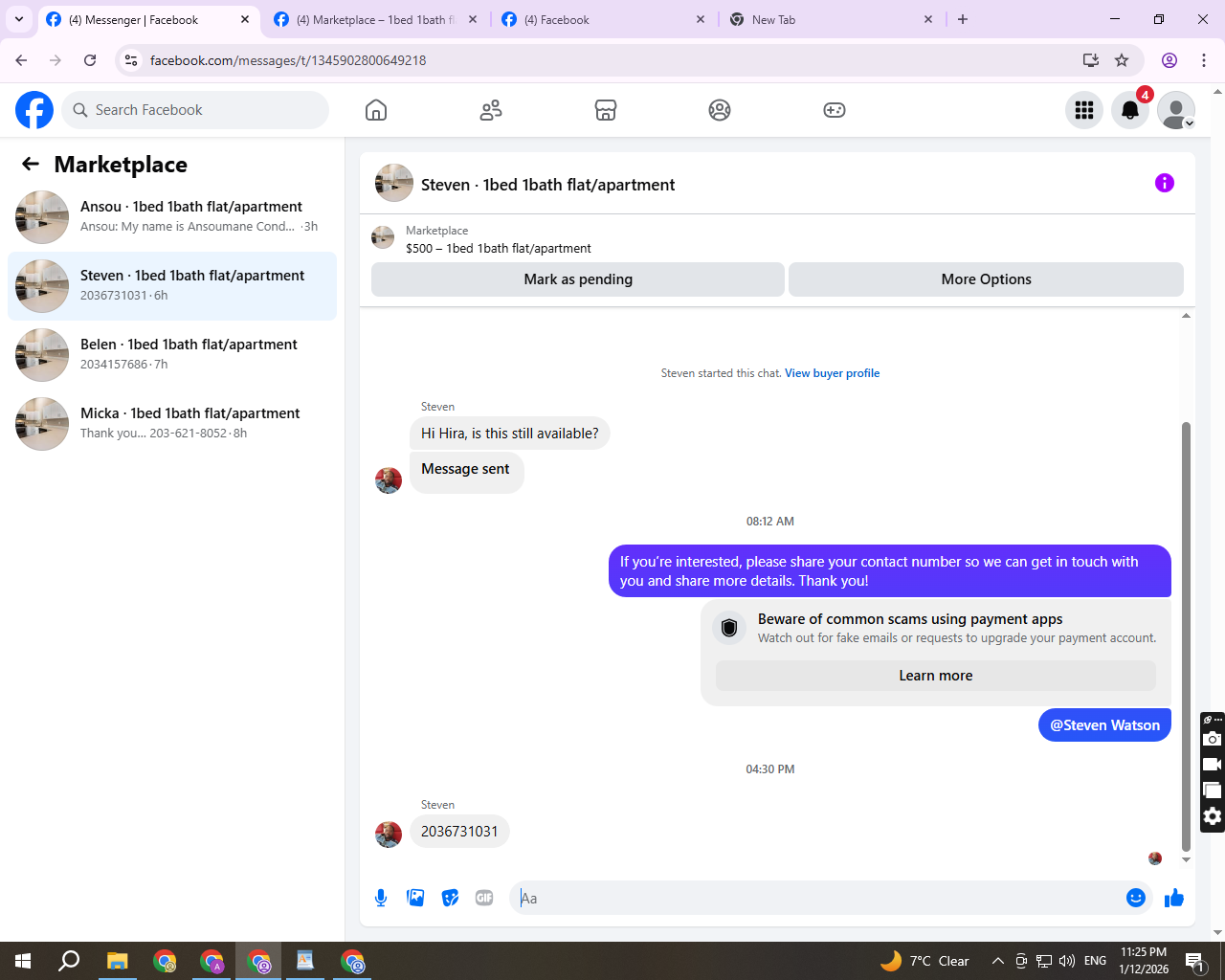
Task: Click chat scroll down arrow
Action: (x=1186, y=859)
